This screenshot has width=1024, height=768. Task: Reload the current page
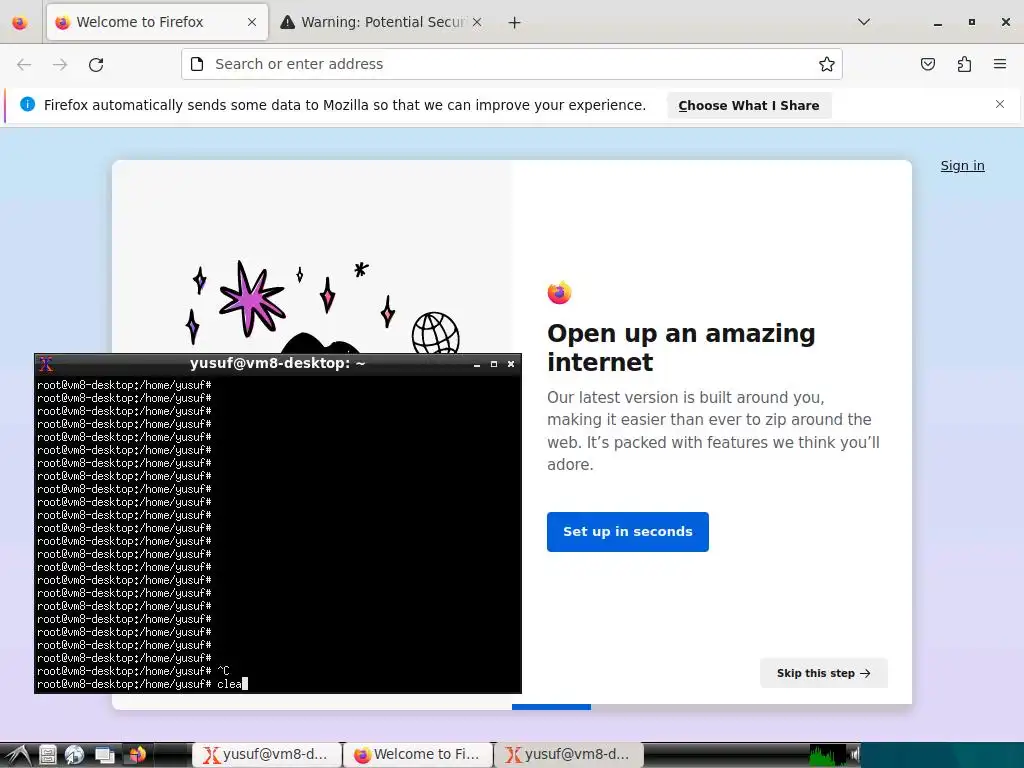96,64
